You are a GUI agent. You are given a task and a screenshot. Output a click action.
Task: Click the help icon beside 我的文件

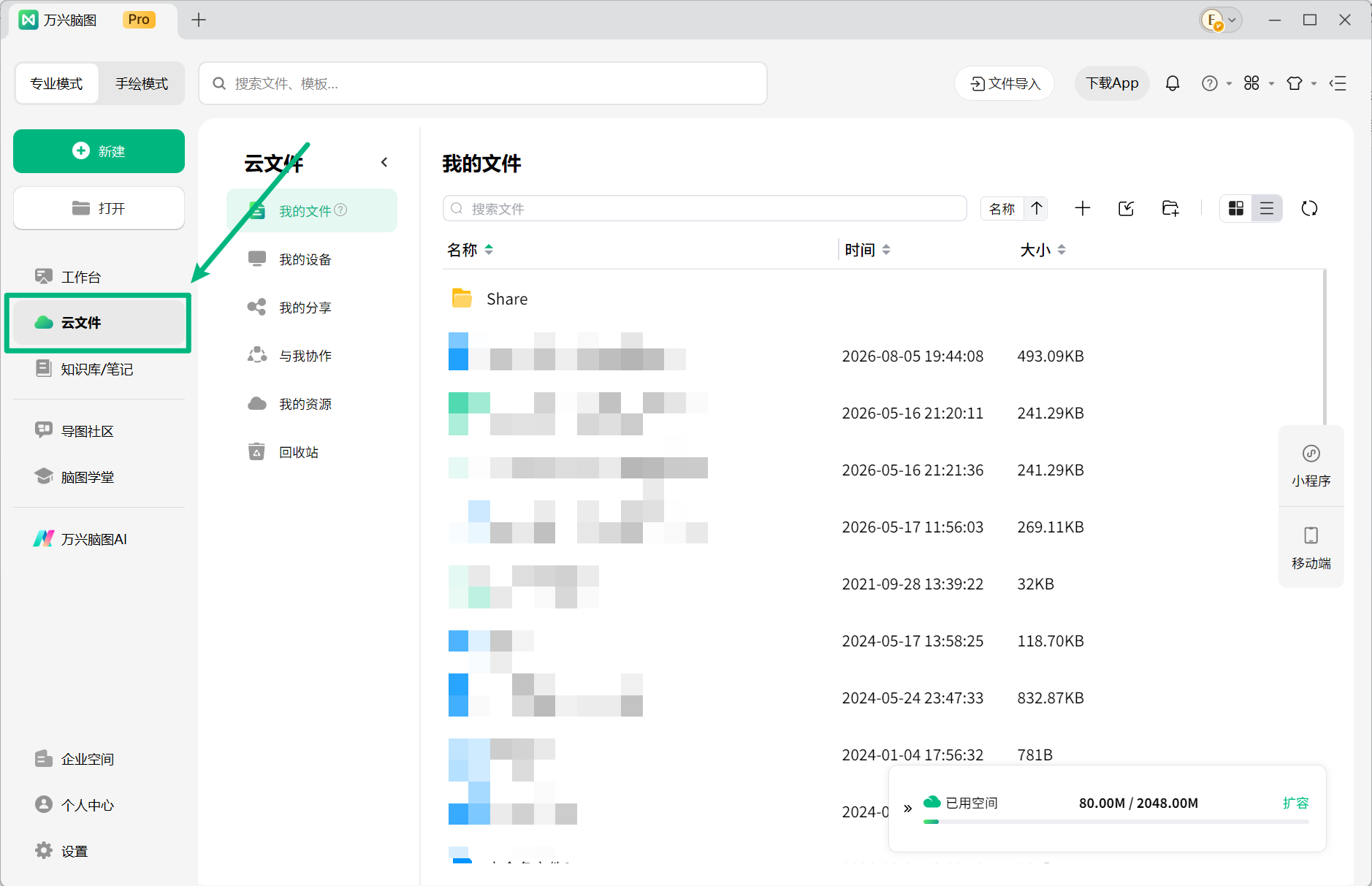pos(340,210)
